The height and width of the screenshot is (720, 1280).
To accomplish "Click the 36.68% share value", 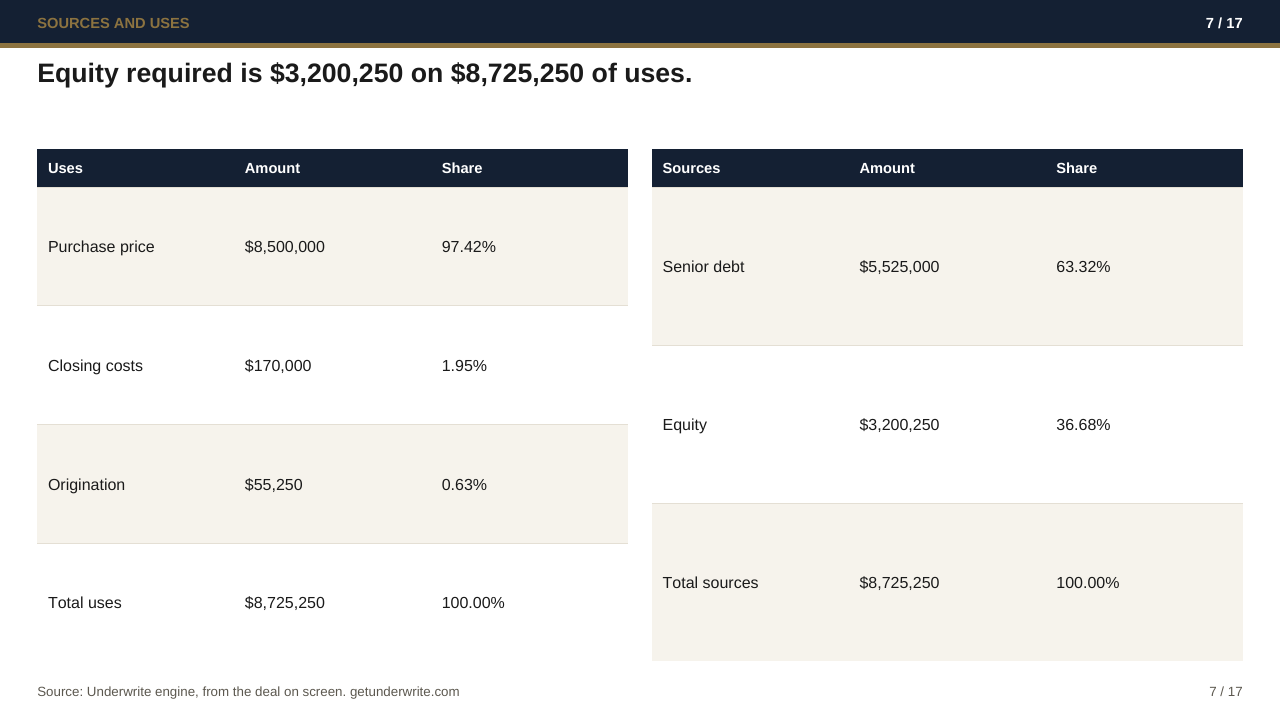I will click(x=1083, y=425).
